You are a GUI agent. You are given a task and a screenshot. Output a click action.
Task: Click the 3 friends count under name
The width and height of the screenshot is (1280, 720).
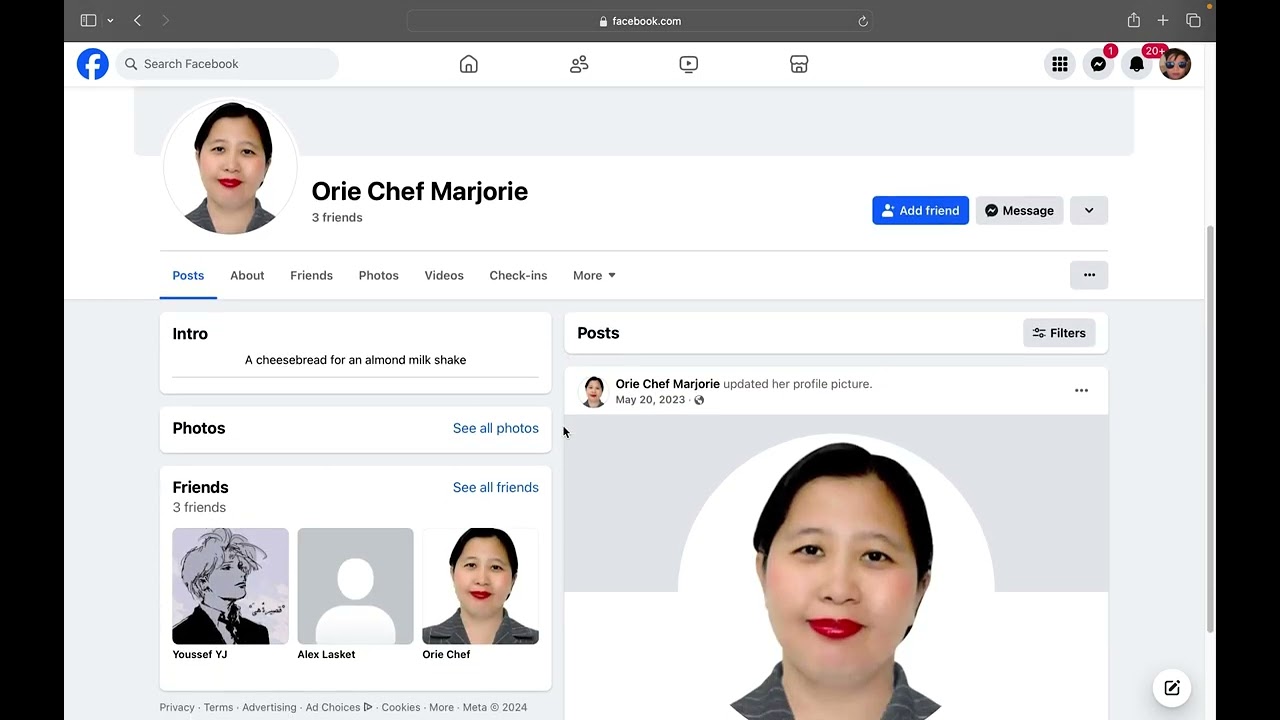tap(337, 217)
